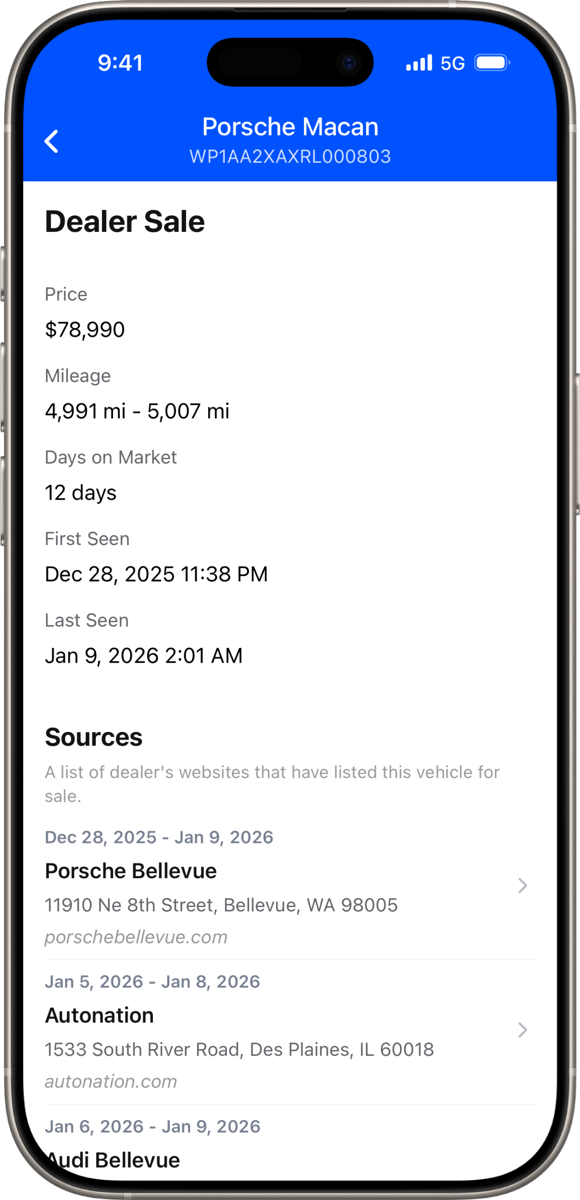This screenshot has height=1200, width=580.
Task: Open the Autonation source chevron
Action: (523, 1031)
